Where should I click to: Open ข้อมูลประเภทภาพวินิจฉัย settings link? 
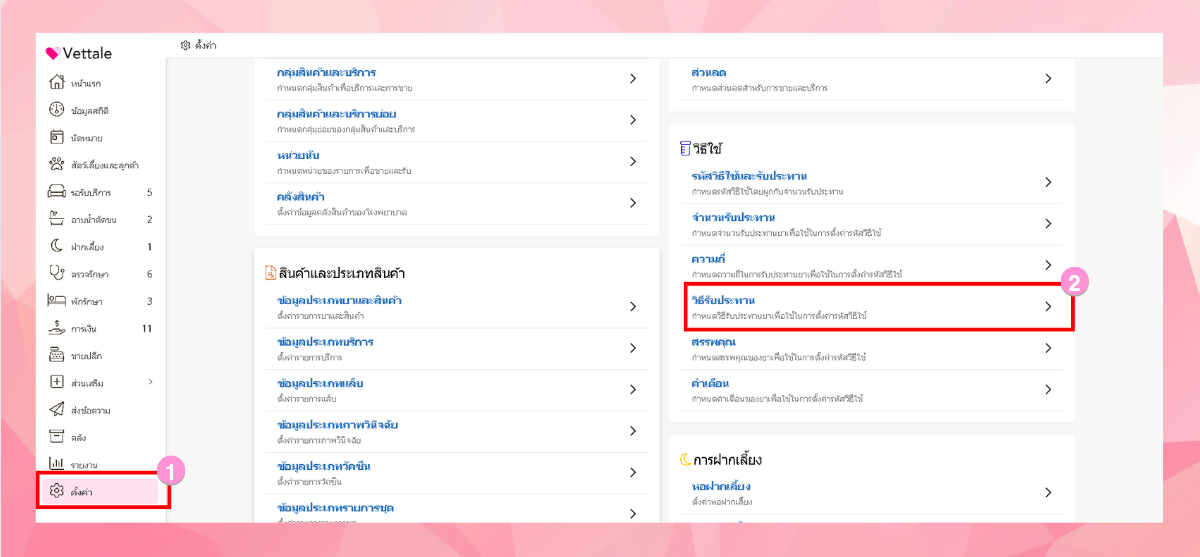click(x=337, y=425)
